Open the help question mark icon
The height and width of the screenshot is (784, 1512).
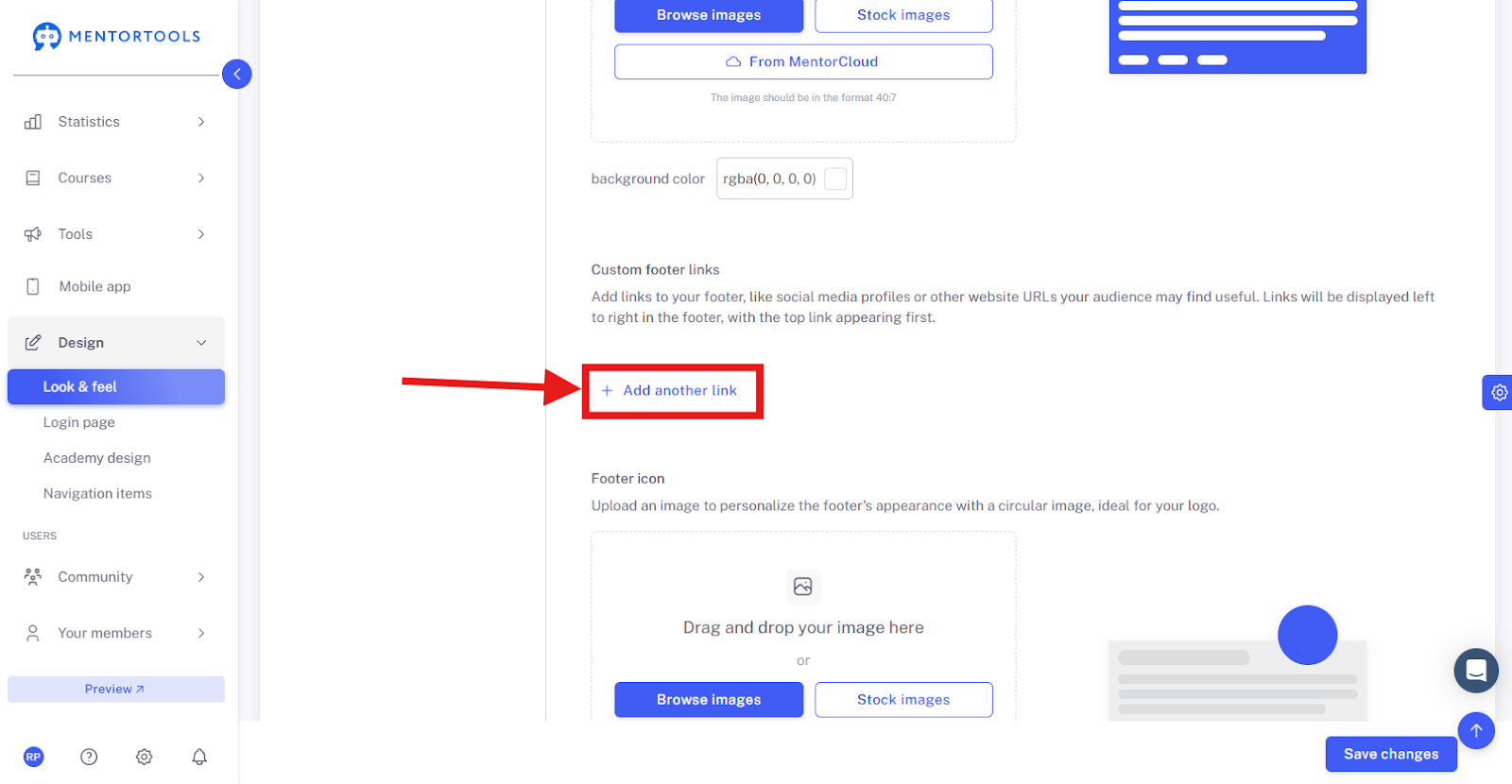[89, 757]
